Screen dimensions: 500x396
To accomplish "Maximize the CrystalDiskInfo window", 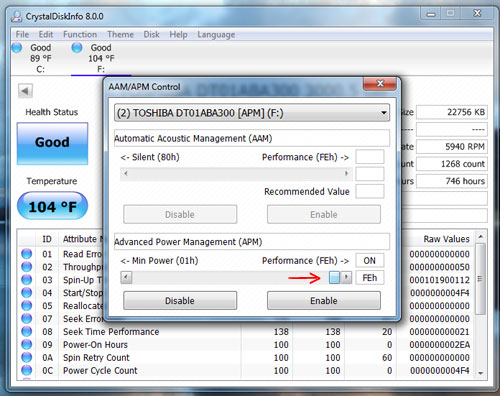I will coord(450,13).
